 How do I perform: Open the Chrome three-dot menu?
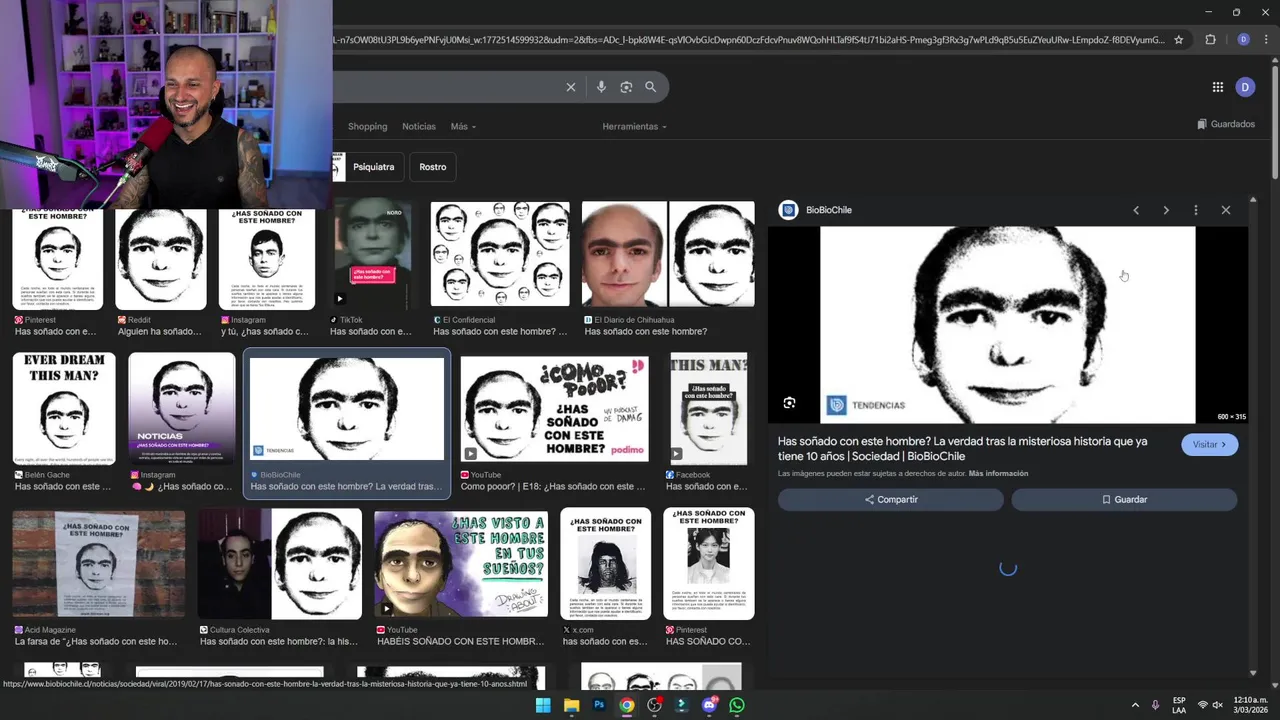(1266, 40)
